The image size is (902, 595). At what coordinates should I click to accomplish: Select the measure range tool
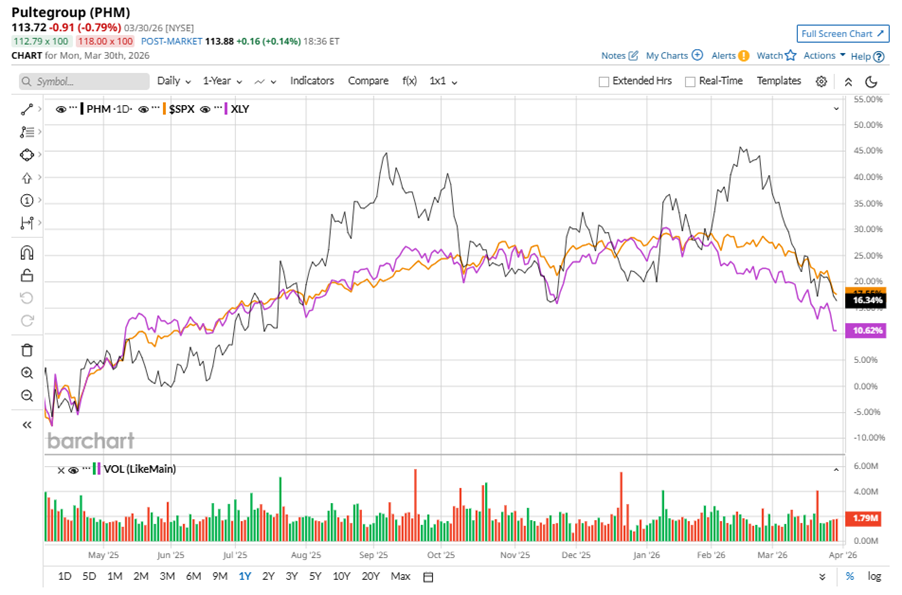[x=26, y=223]
